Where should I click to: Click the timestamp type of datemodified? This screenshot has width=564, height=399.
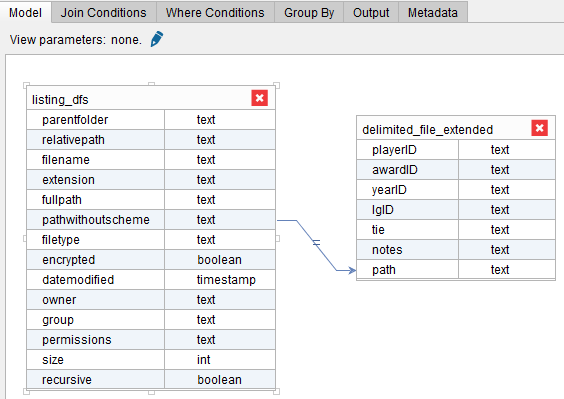click(226, 280)
